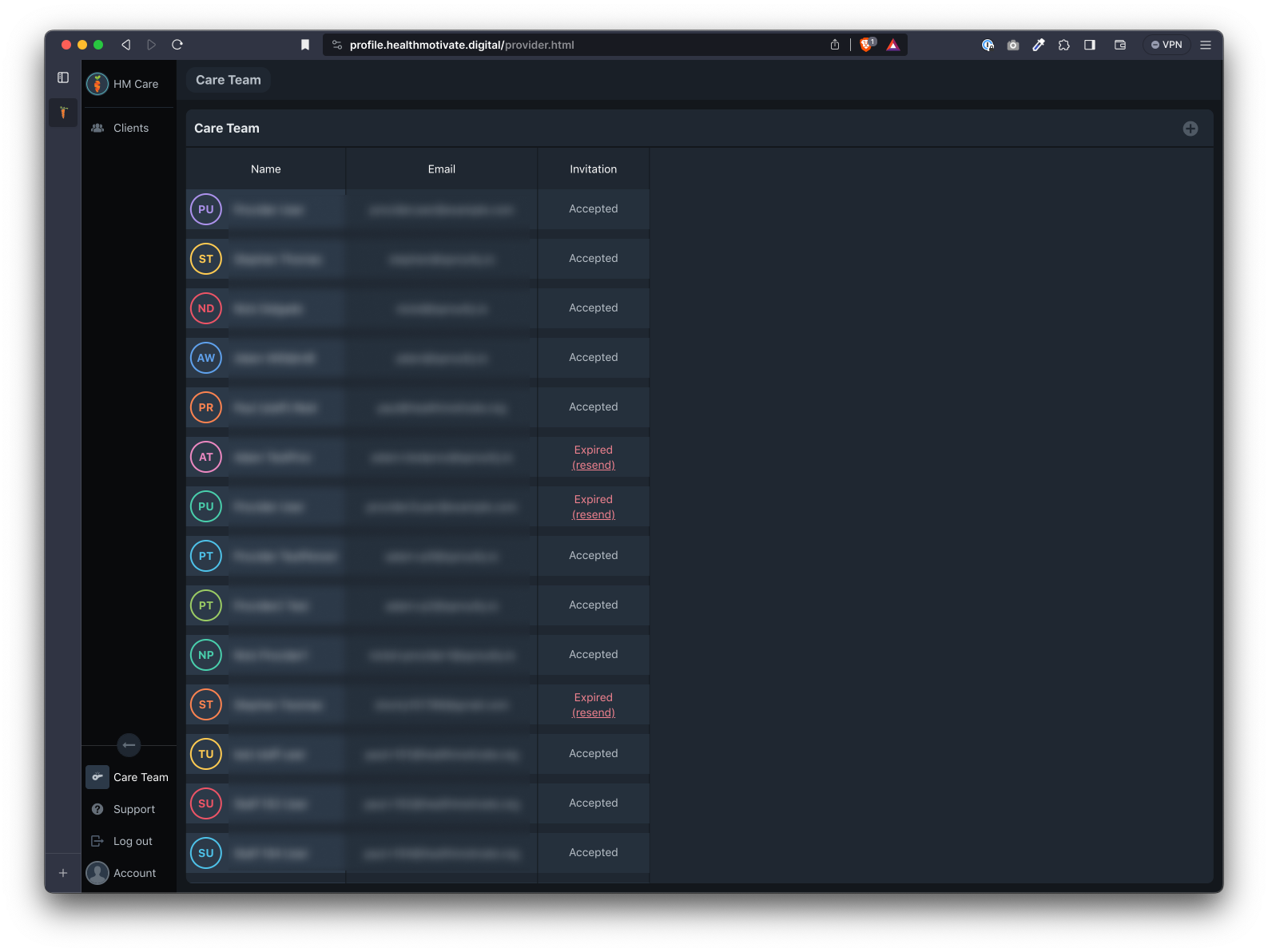1268x952 pixels.
Task: Click the browser forward button
Action: (151, 45)
